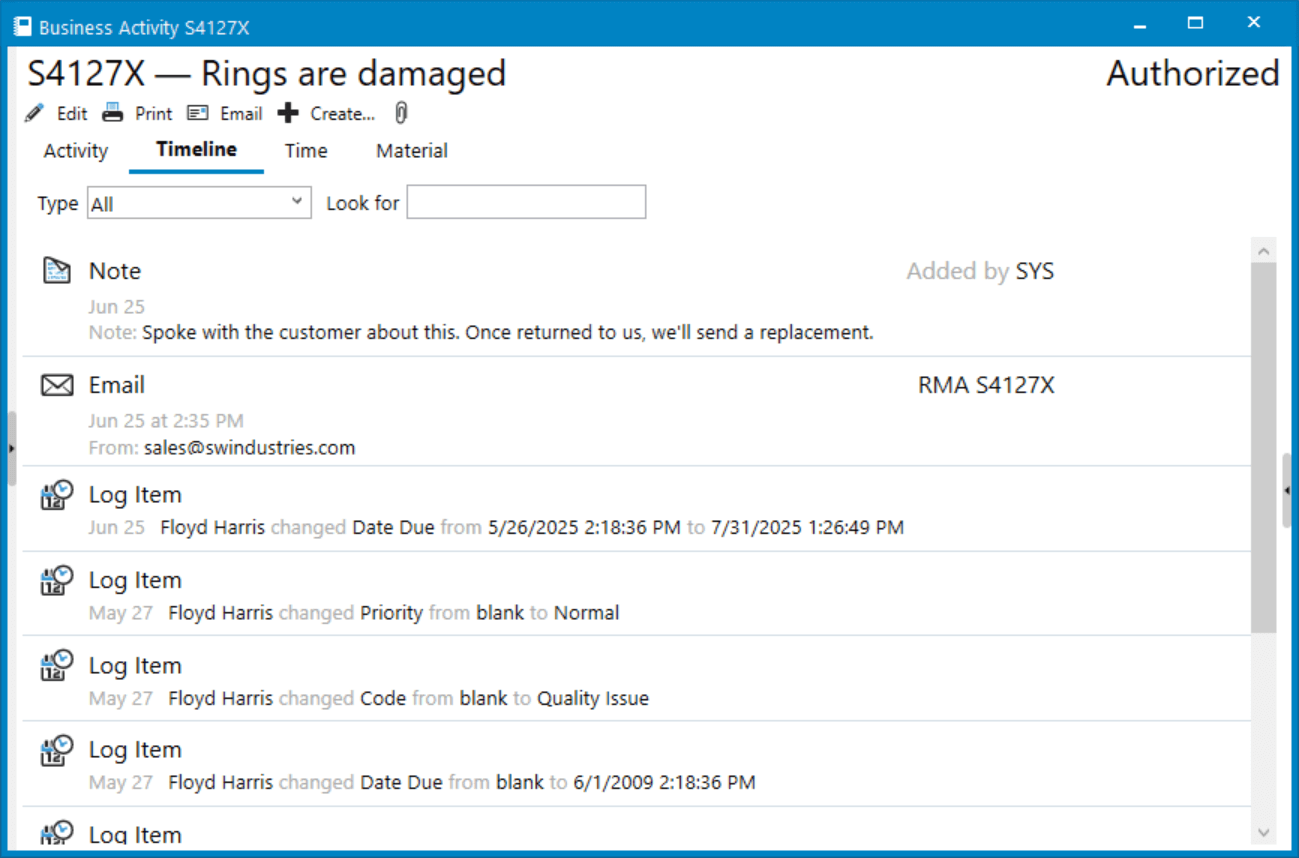Viewport: 1299px width, 858px height.
Task: Open attachments via the paperclip icon
Action: tap(401, 113)
